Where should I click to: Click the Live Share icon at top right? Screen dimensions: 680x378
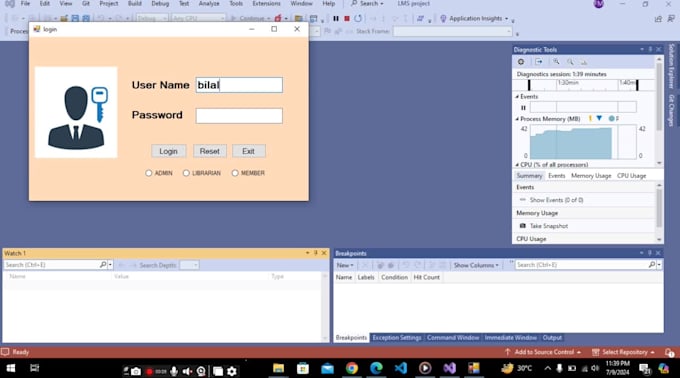658,19
